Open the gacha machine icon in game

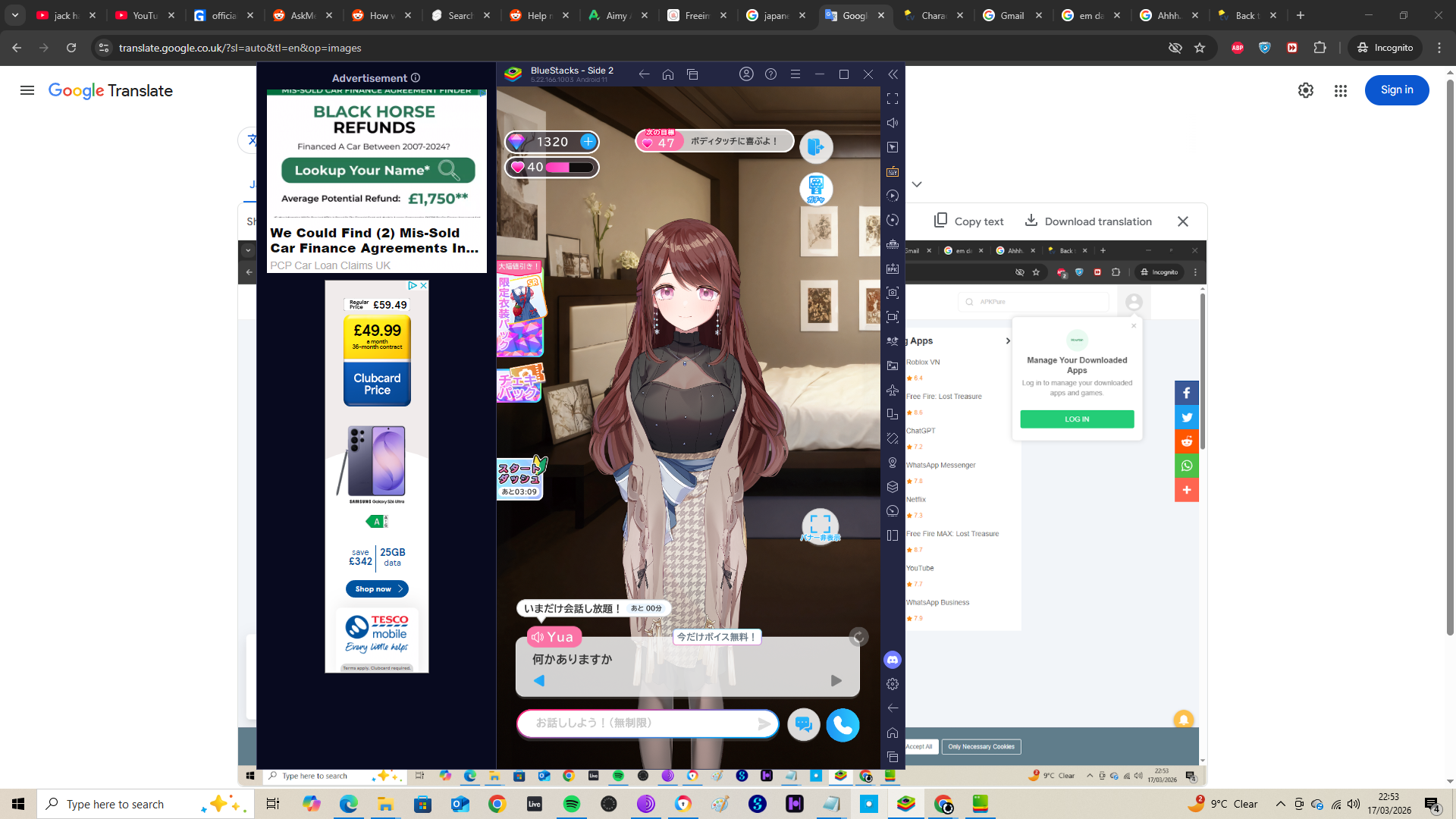[816, 189]
